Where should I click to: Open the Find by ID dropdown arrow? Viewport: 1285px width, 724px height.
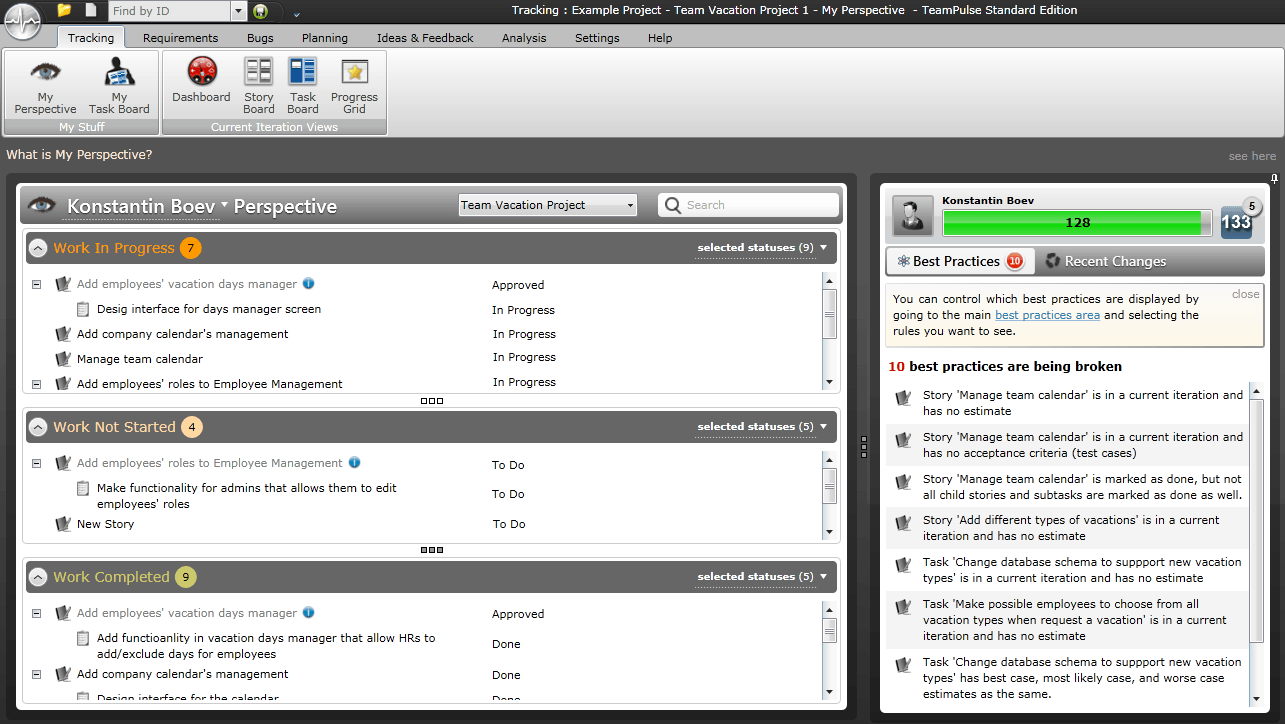coord(238,11)
